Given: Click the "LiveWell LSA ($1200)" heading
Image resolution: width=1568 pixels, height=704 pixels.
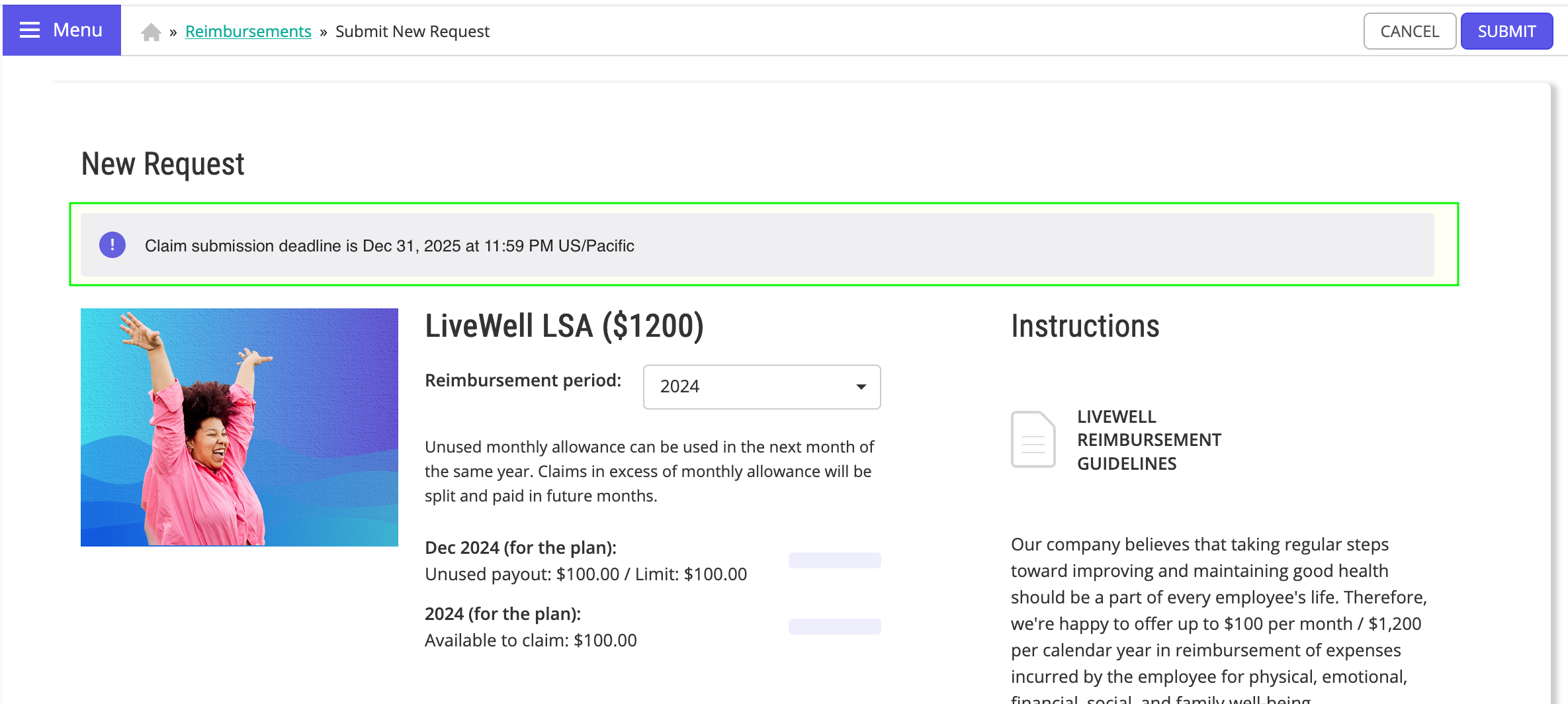Looking at the screenshot, I should click(564, 326).
